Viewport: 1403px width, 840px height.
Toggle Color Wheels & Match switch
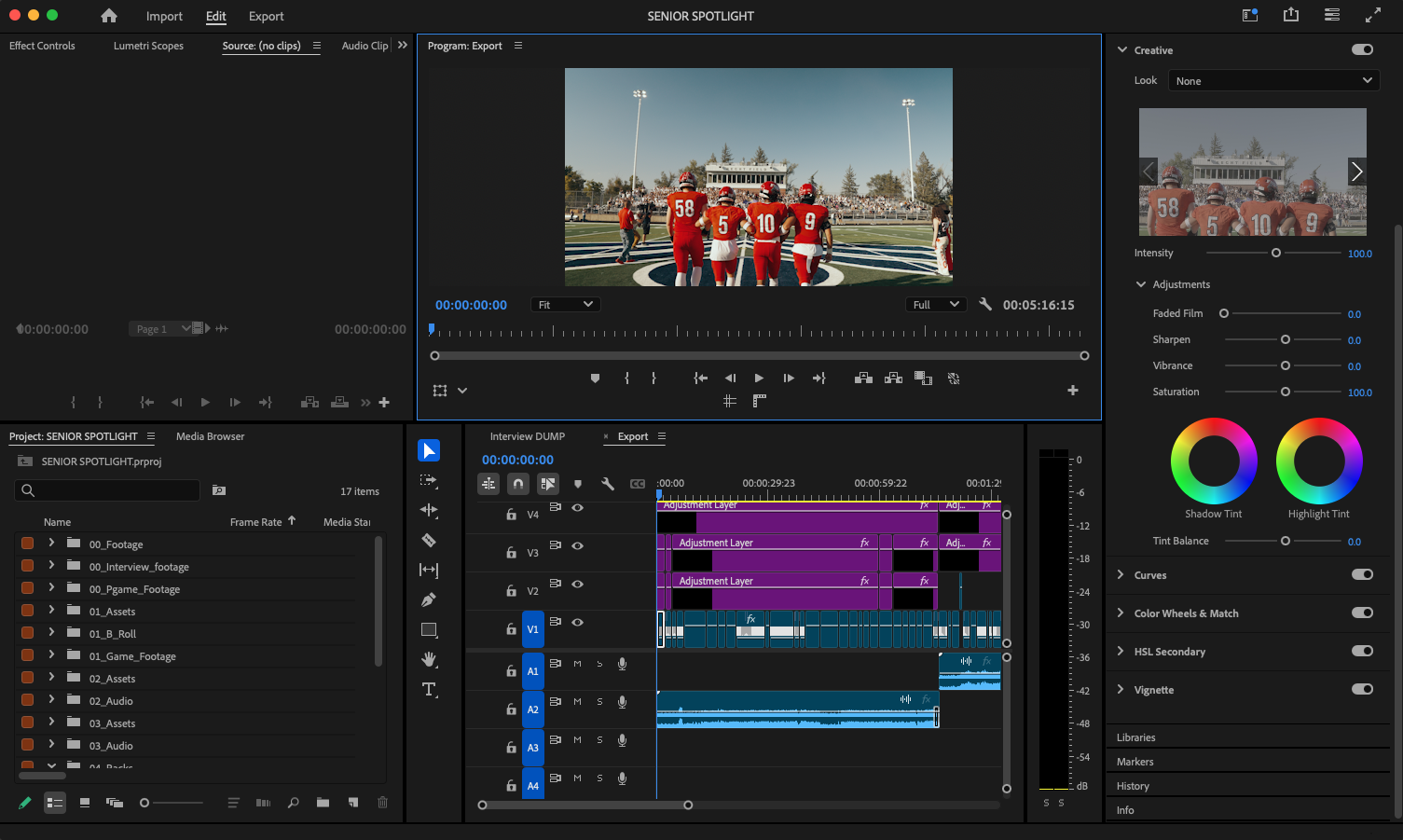[x=1362, y=613]
